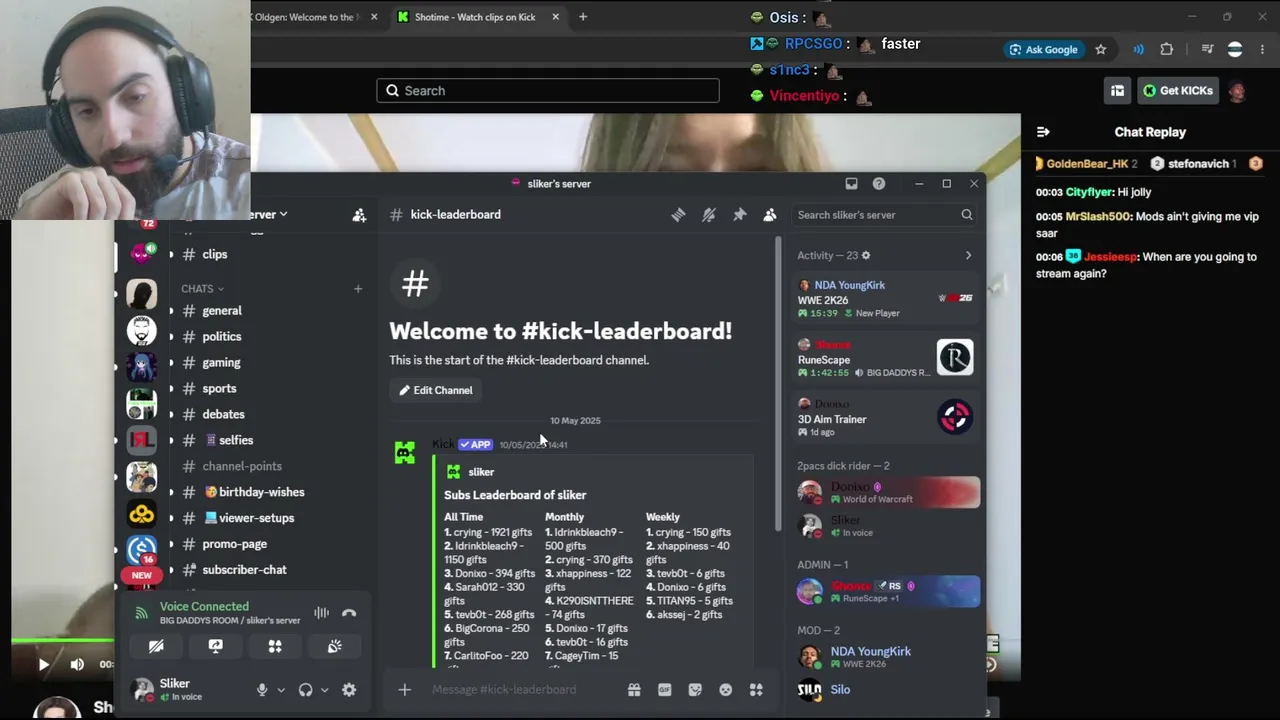
Task: Click the plus attachment button in message bar
Action: [404, 690]
